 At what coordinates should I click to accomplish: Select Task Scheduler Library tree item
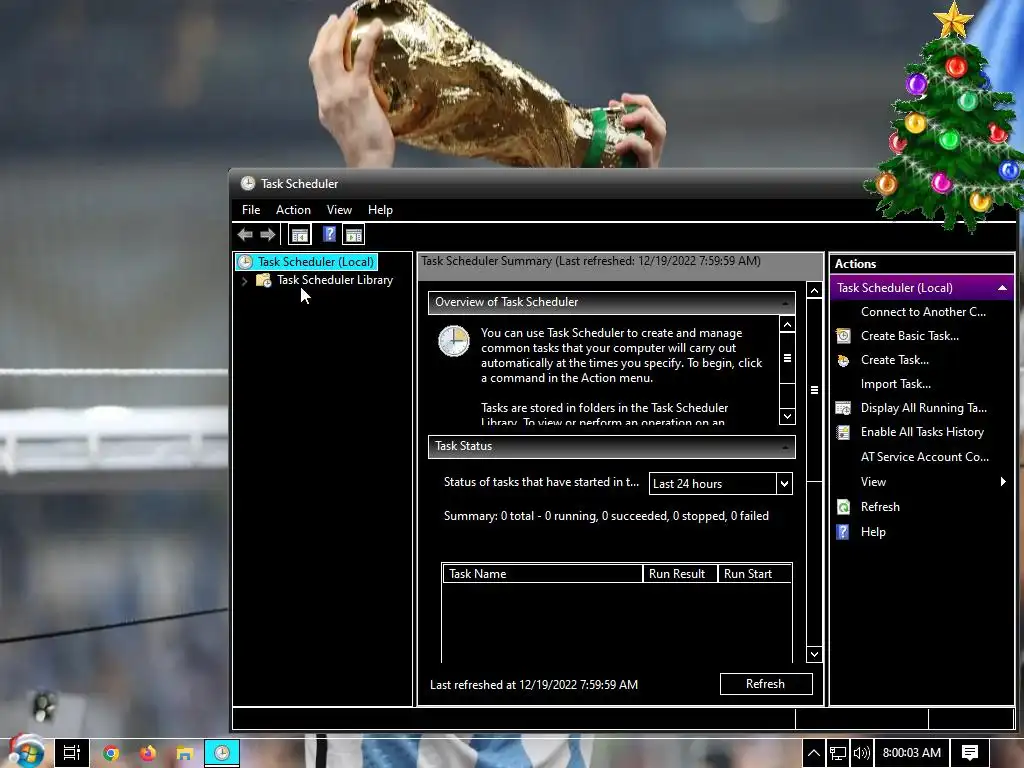point(335,280)
